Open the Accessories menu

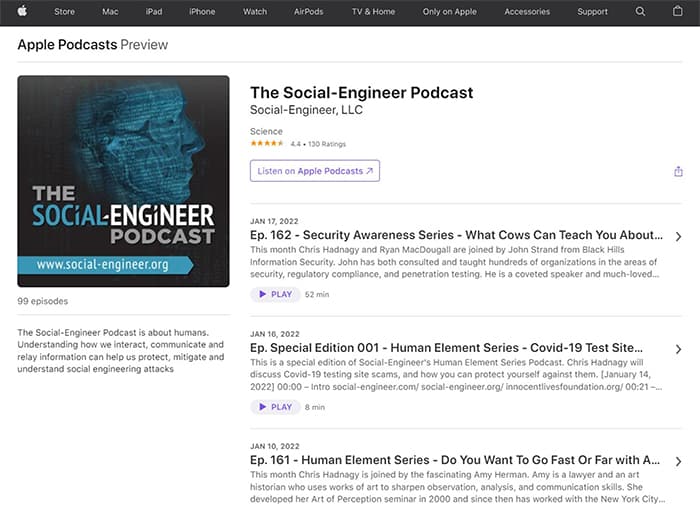(x=527, y=12)
